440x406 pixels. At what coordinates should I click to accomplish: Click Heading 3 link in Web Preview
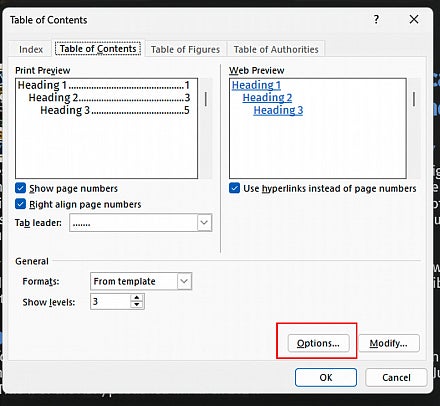(x=278, y=110)
